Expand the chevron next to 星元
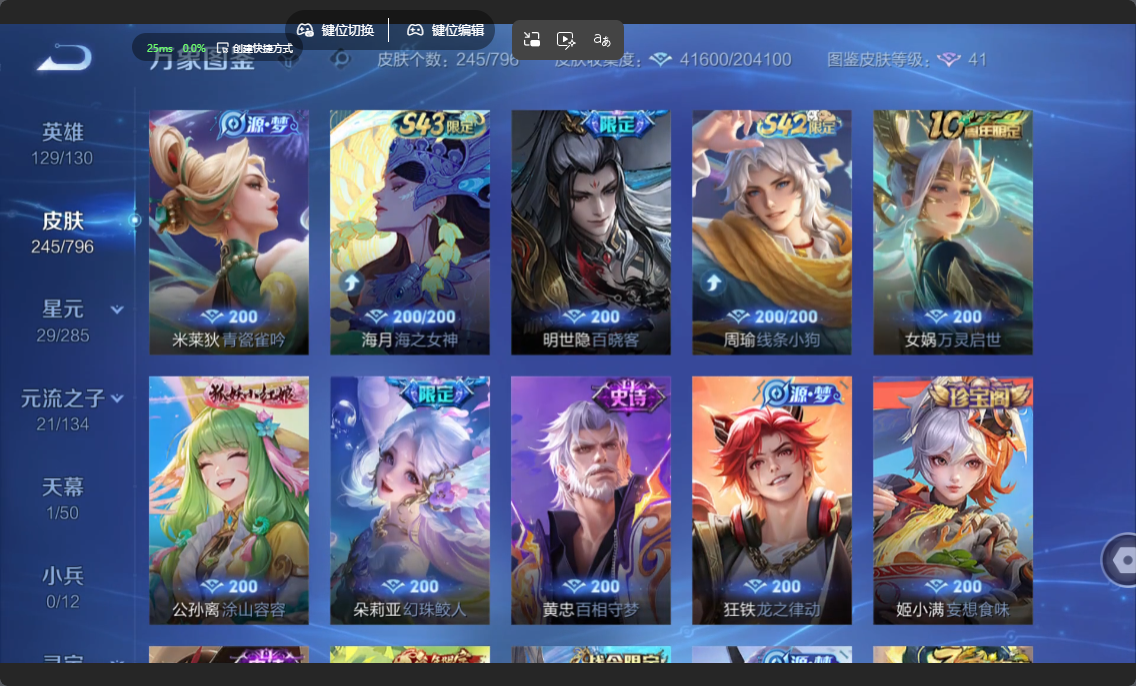 click(x=117, y=310)
